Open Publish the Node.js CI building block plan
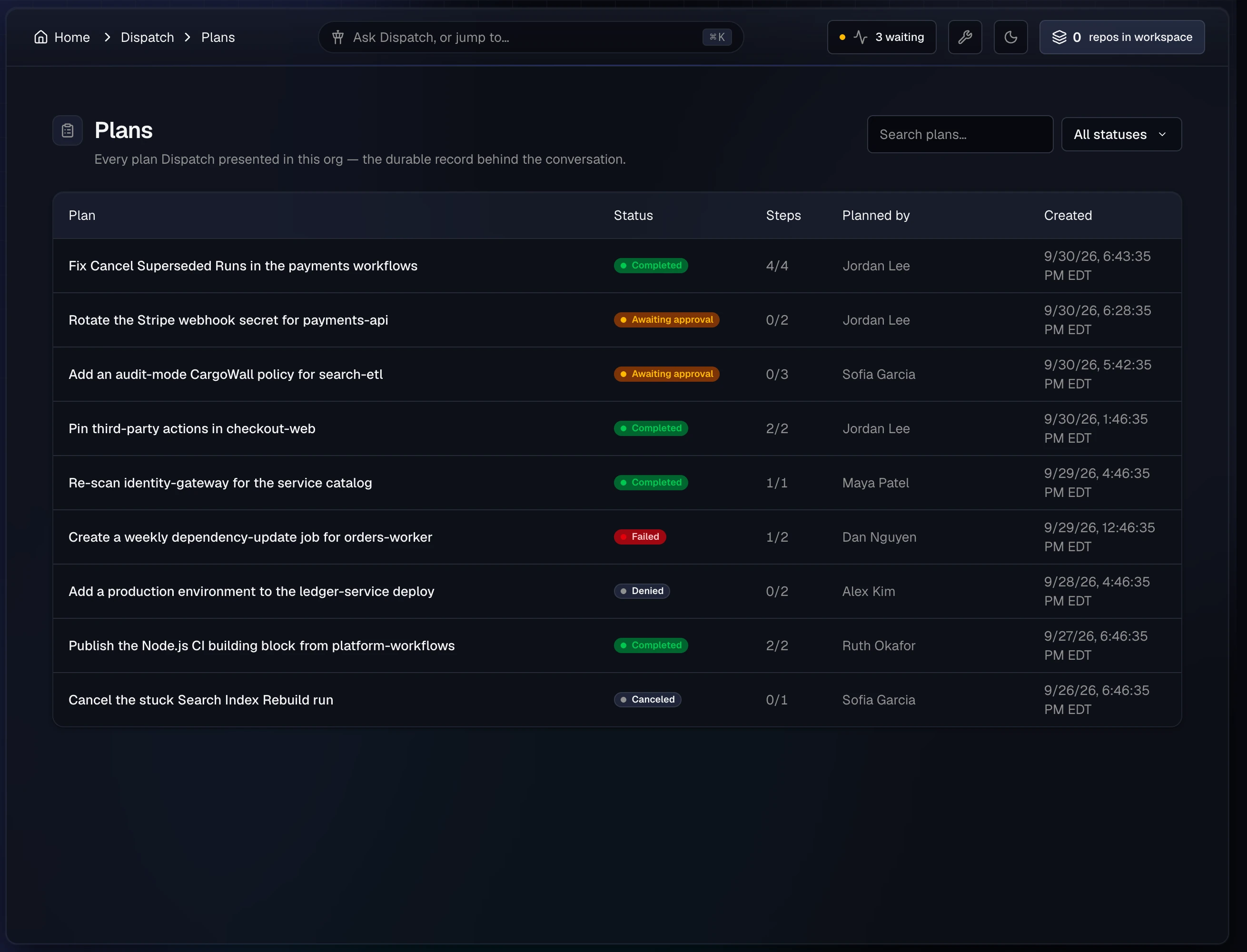1247x952 pixels. pos(262,646)
